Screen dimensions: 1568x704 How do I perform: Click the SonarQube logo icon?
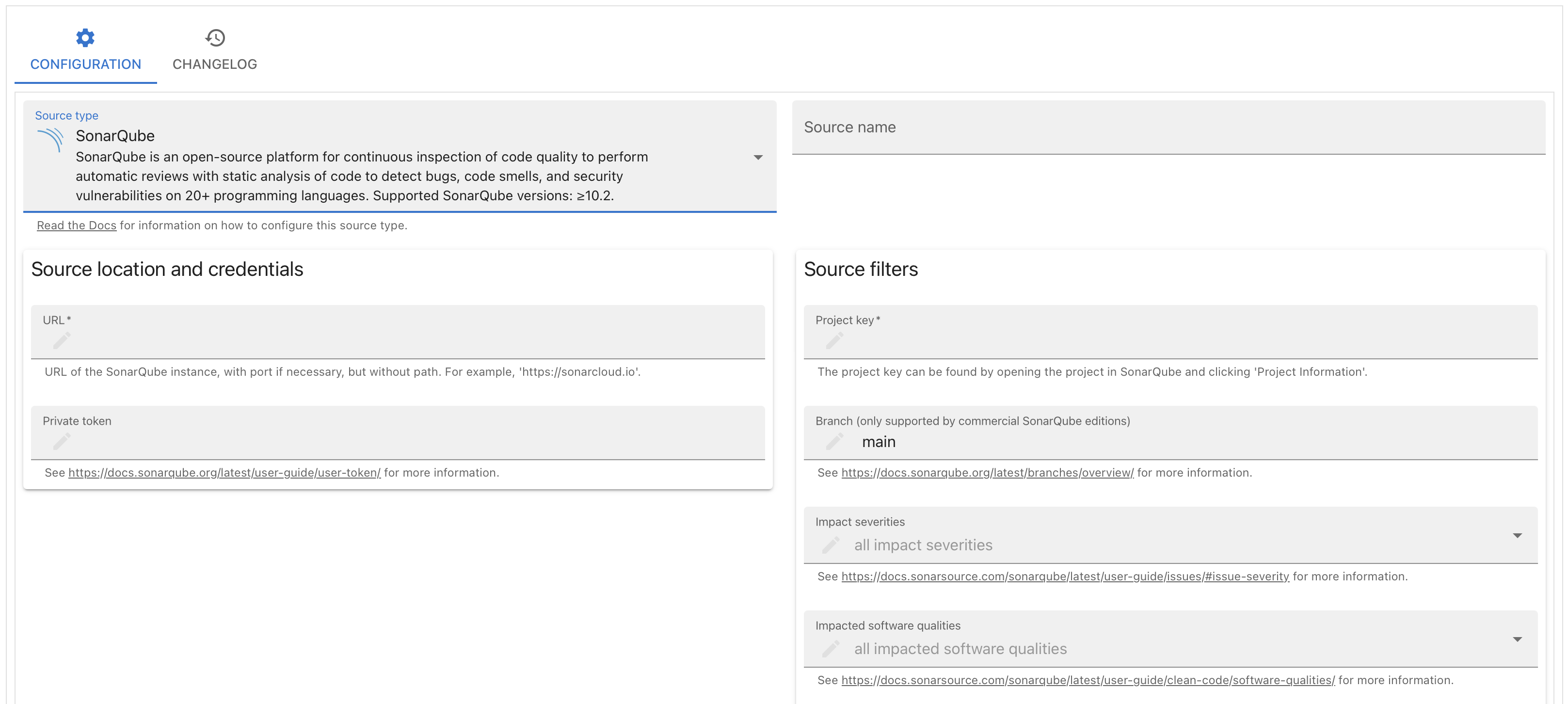[50, 139]
